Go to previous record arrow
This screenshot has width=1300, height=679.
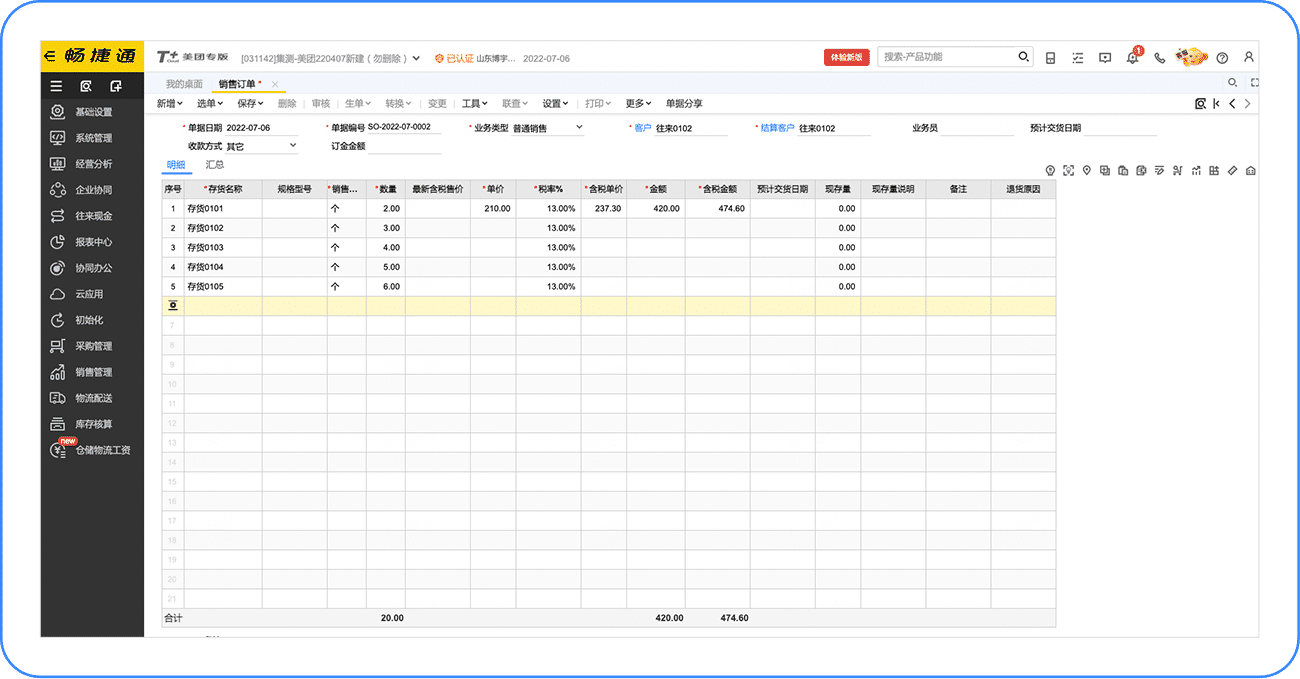point(1232,103)
